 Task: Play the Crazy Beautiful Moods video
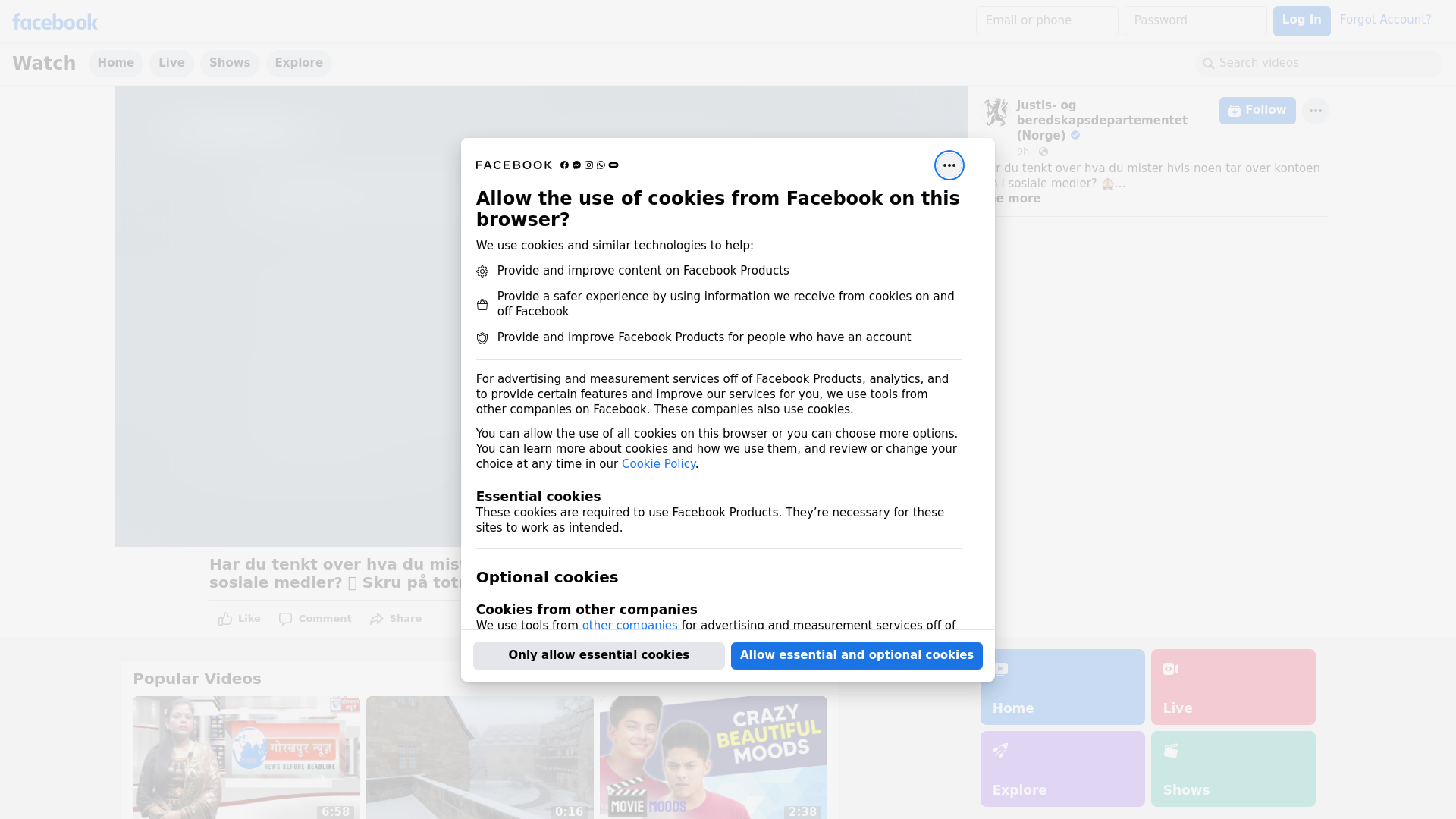714,758
